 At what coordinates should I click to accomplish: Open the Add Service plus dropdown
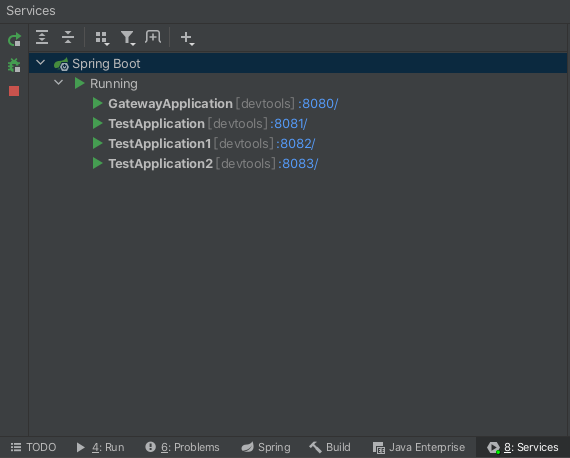pos(188,38)
